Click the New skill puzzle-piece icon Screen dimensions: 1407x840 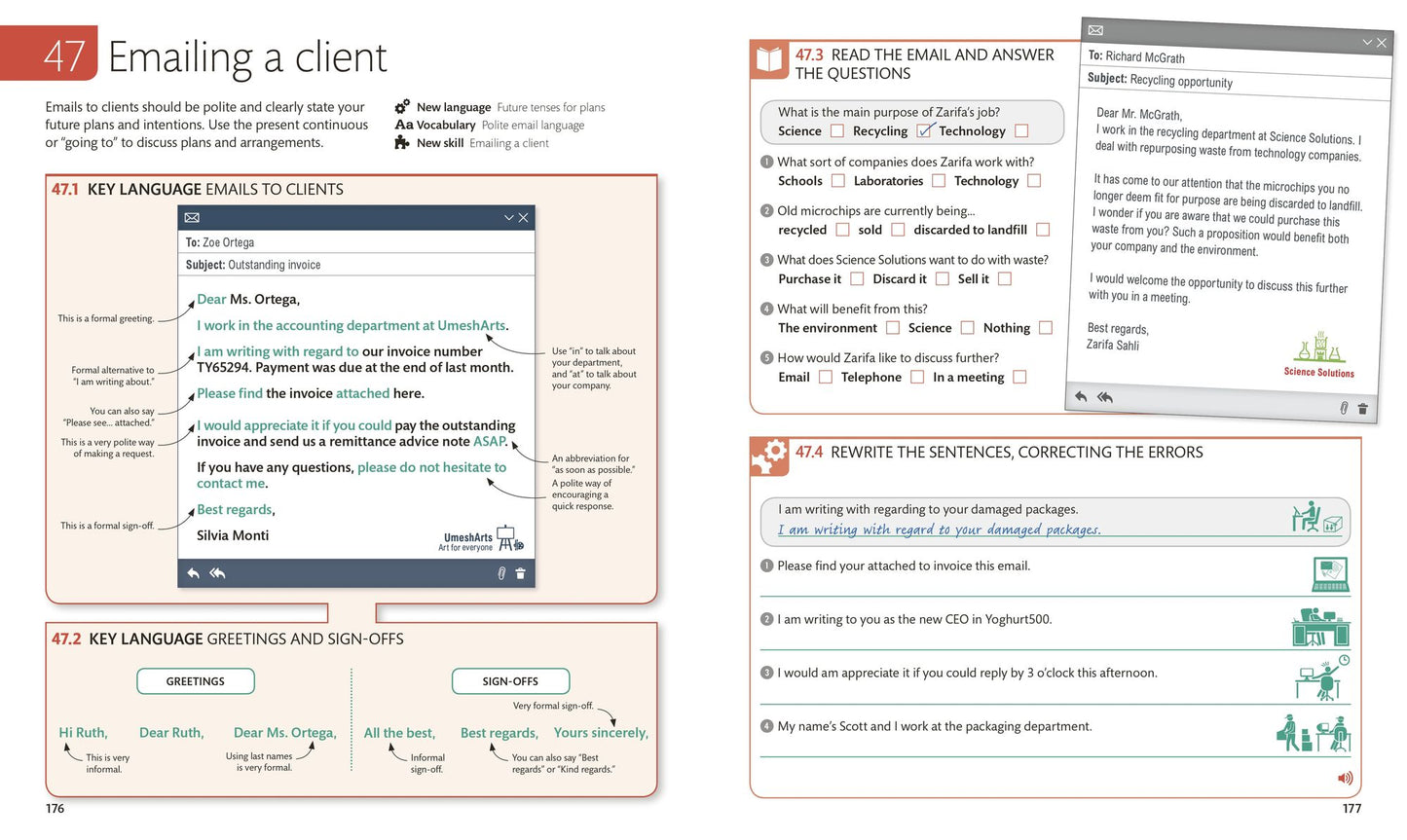point(402,142)
